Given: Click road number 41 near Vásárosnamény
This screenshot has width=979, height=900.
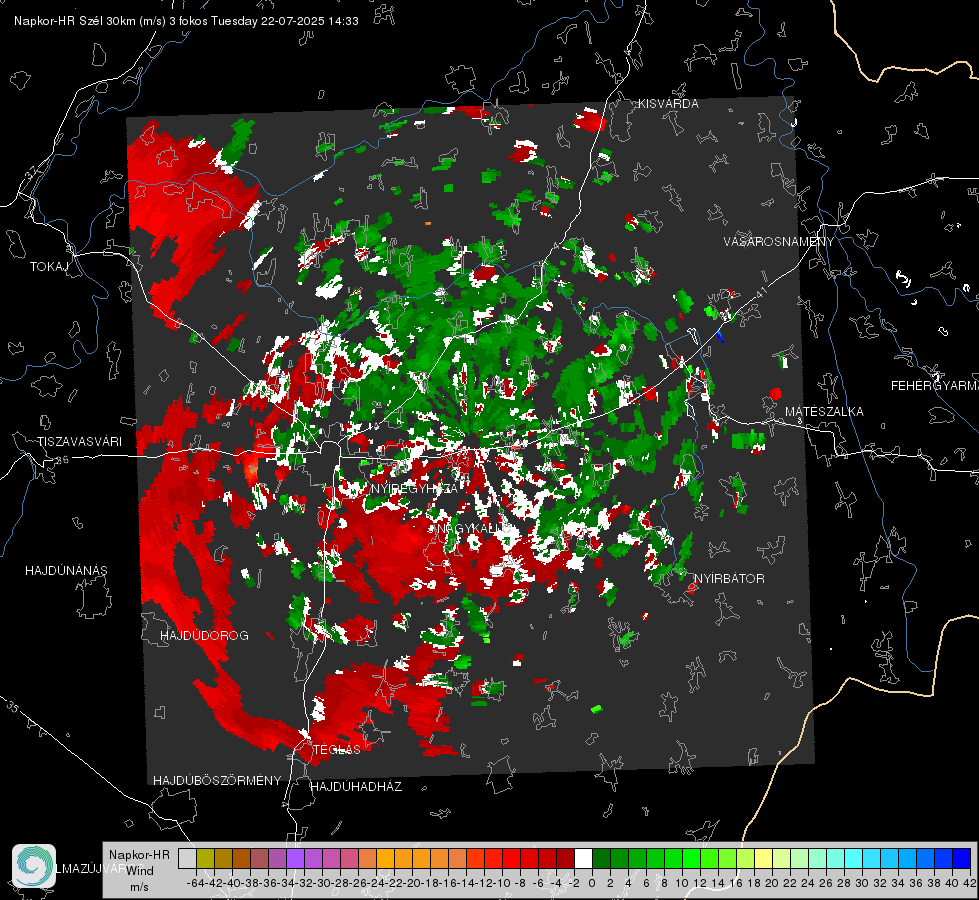Looking at the screenshot, I should (760, 292).
